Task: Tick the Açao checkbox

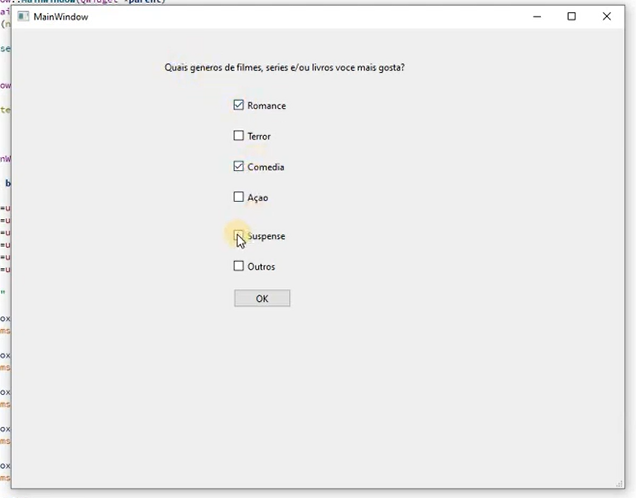Action: pyautogui.click(x=239, y=197)
